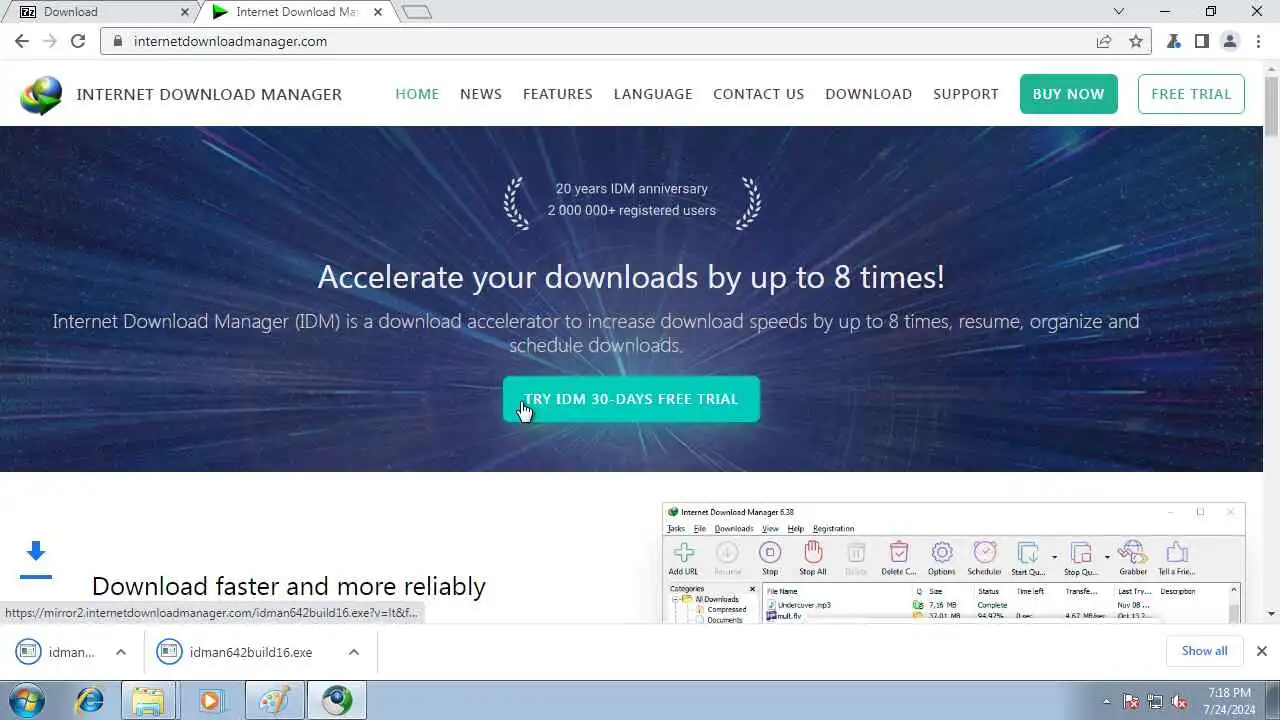Click the FREE TRIAL header button

1191,94
